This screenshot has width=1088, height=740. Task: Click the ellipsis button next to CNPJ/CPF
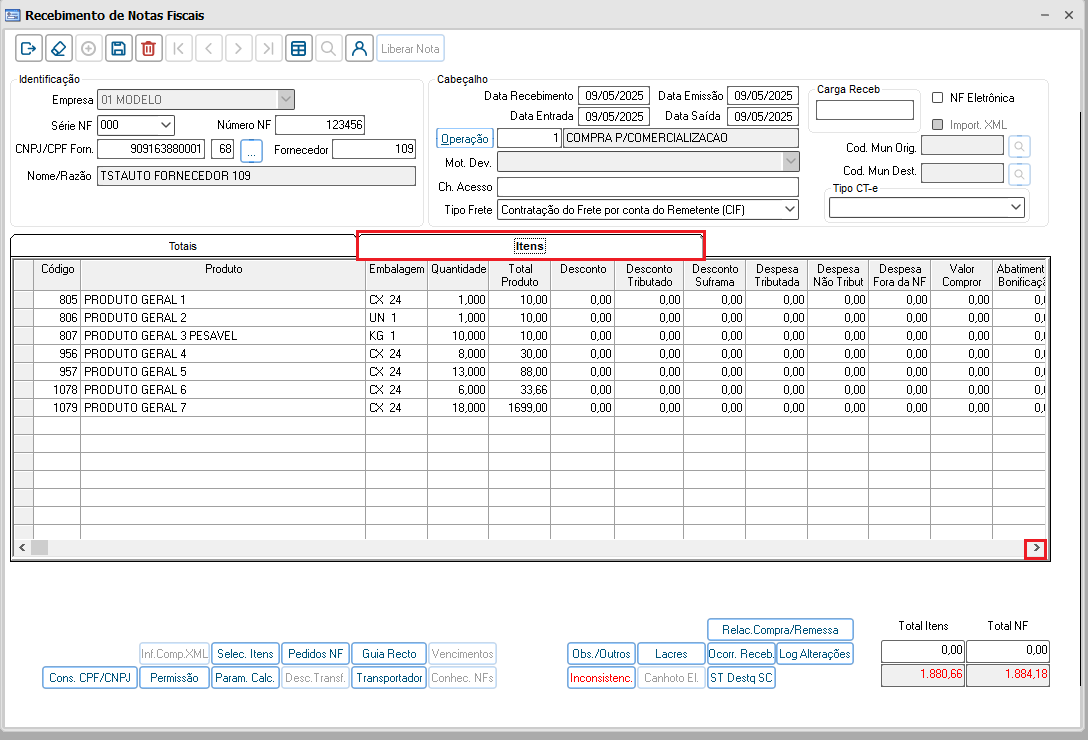pos(251,150)
